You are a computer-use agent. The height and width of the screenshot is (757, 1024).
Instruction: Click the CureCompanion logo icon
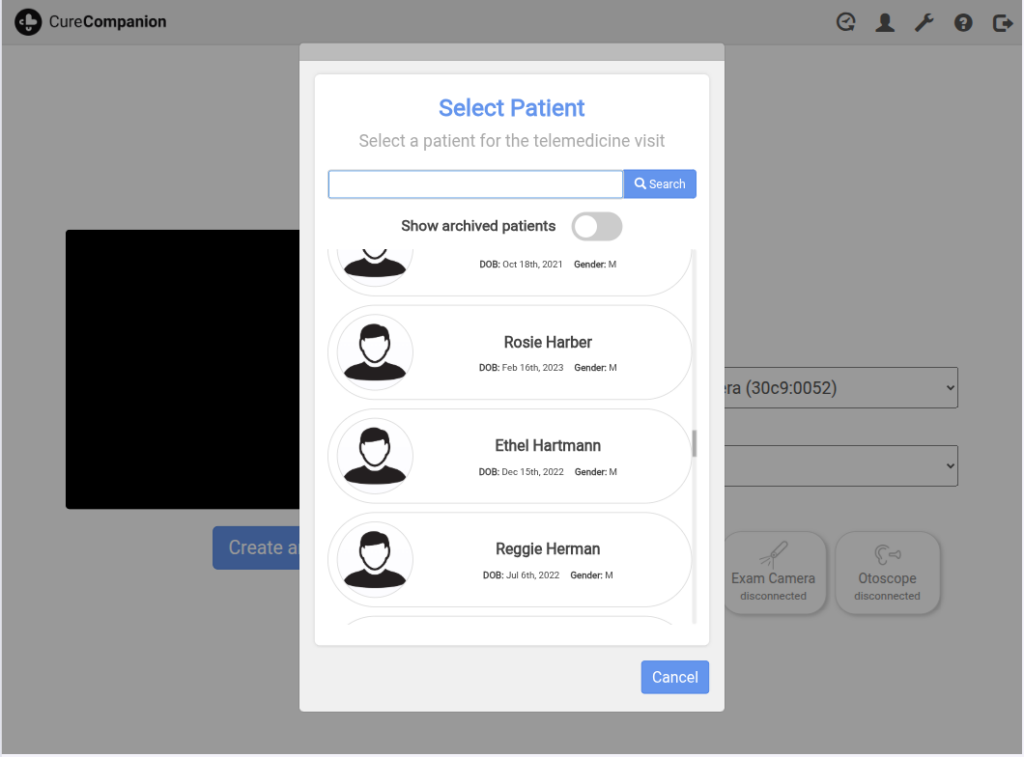click(28, 22)
